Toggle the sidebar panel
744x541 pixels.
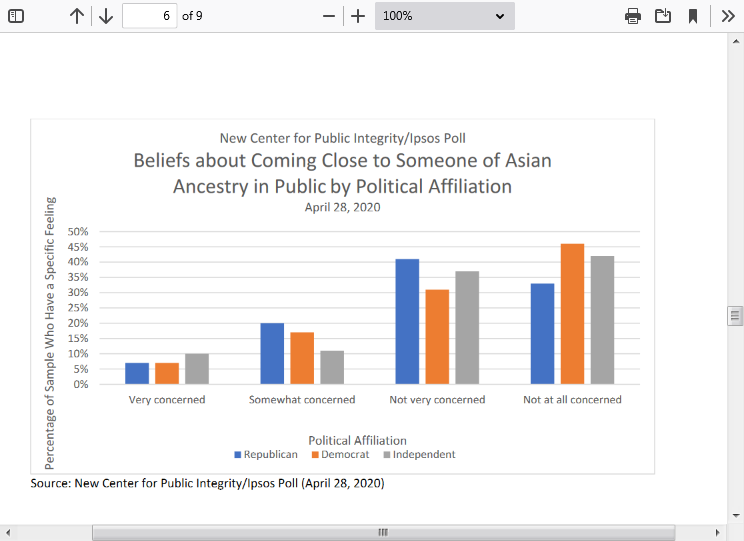point(16,16)
